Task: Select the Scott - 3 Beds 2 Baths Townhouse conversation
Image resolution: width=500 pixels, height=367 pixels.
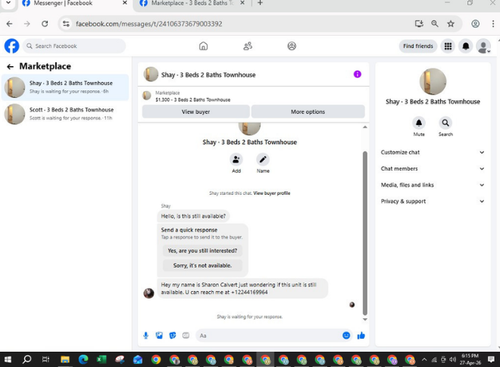Action: pos(65,114)
